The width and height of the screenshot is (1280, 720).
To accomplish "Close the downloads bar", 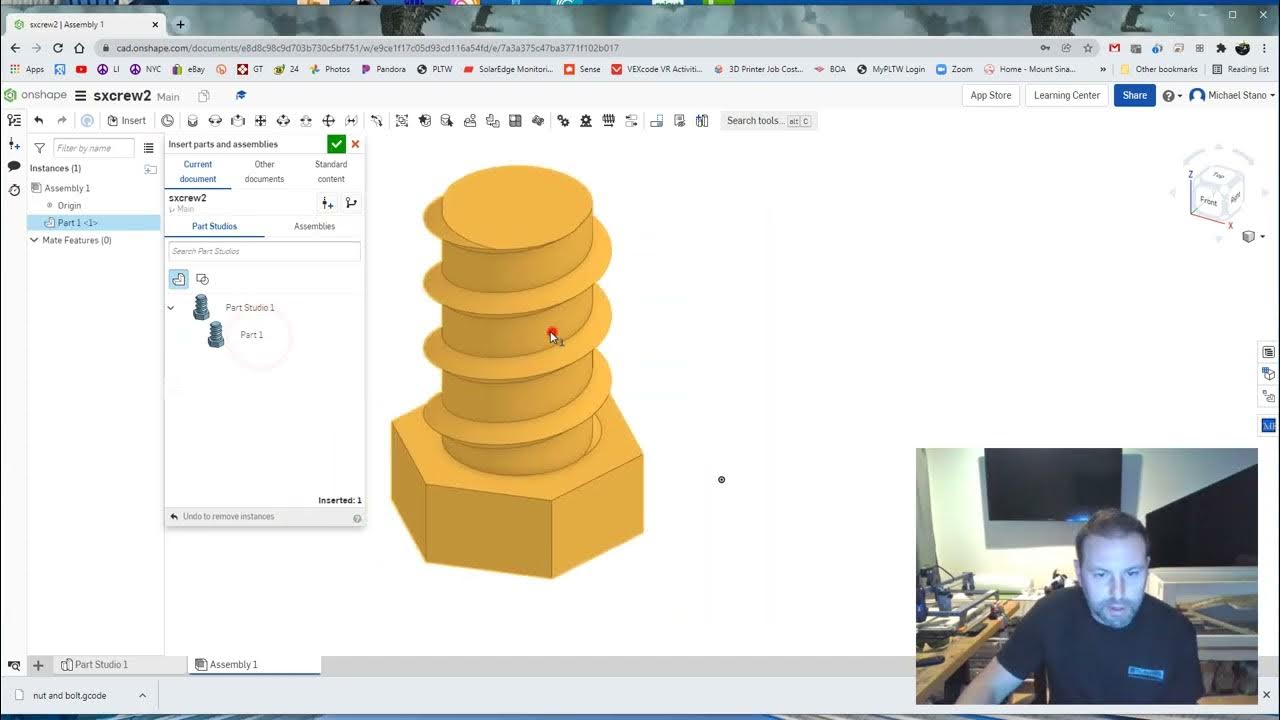I will 1266,695.
